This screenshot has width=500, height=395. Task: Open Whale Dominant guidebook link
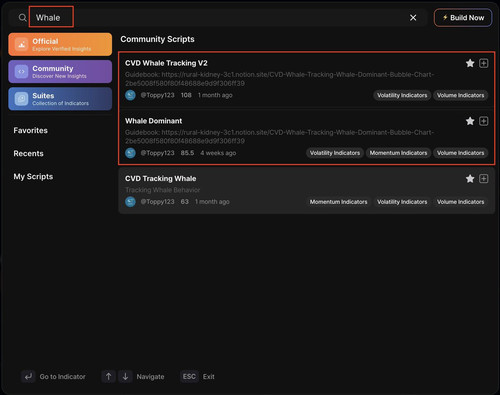(279, 137)
